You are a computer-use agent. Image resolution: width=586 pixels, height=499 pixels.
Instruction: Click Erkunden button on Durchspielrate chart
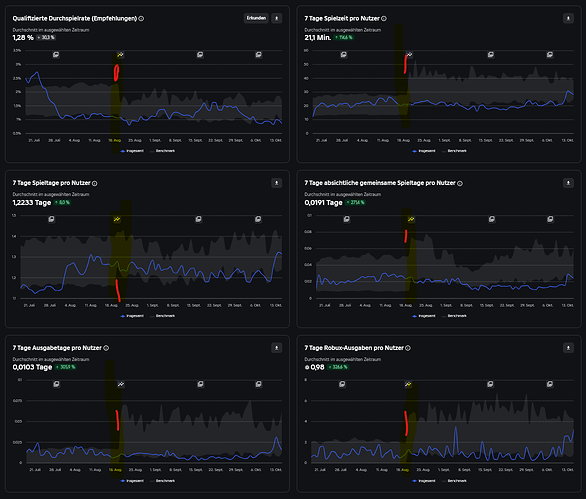click(x=256, y=18)
